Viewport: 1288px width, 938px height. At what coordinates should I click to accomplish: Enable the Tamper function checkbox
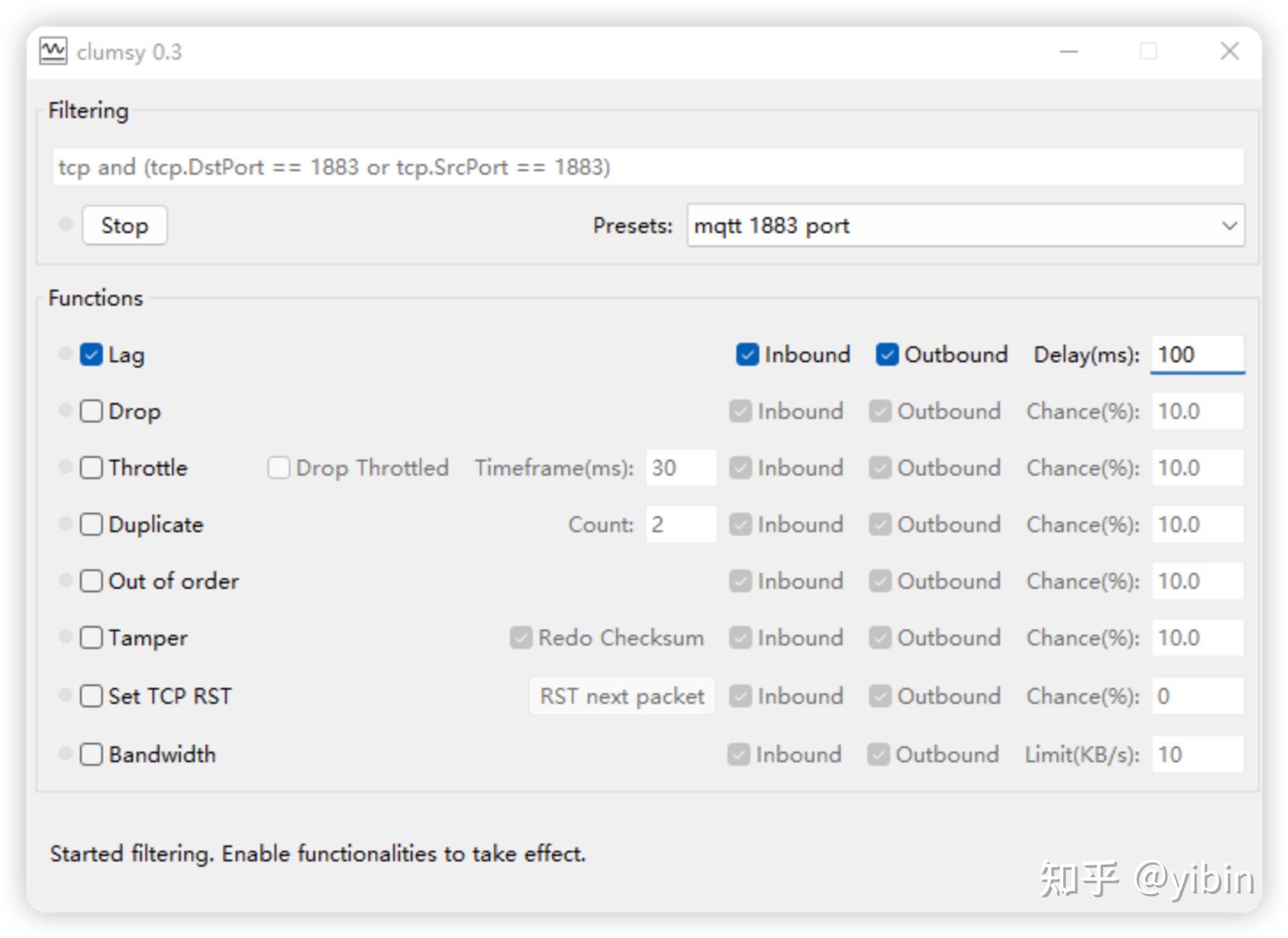click(91, 638)
